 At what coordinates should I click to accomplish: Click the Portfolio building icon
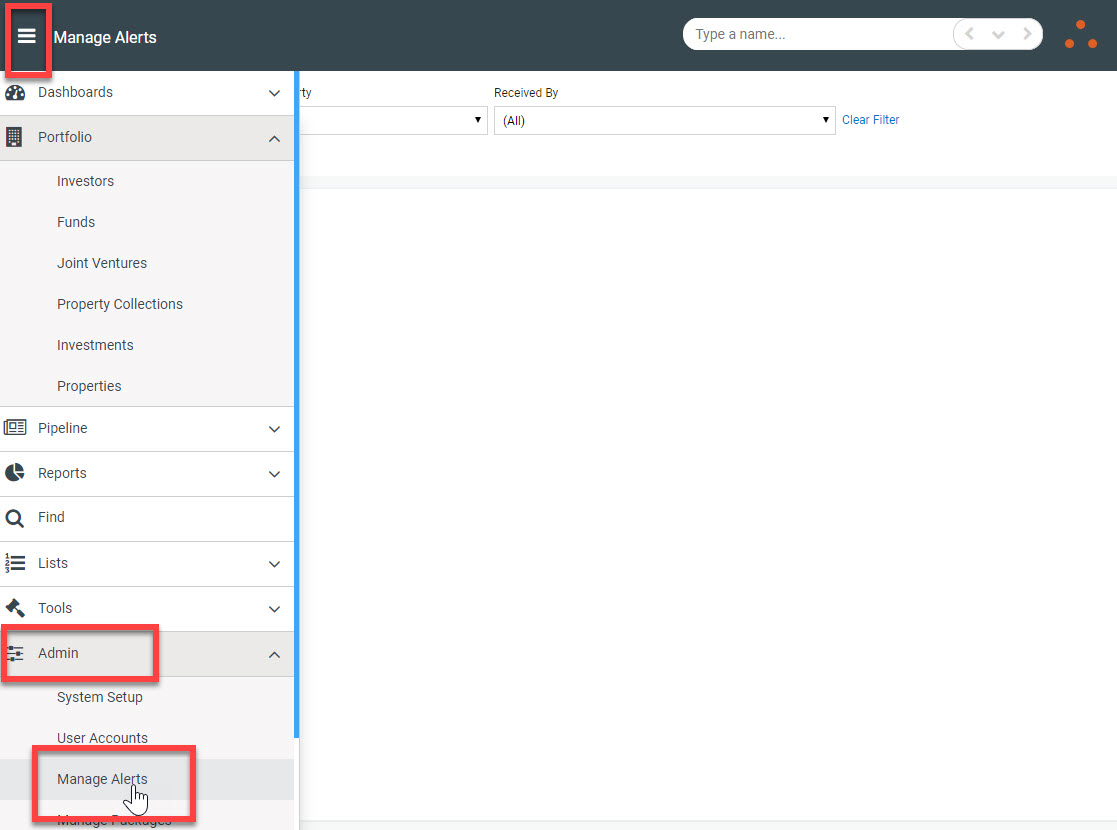[15, 137]
